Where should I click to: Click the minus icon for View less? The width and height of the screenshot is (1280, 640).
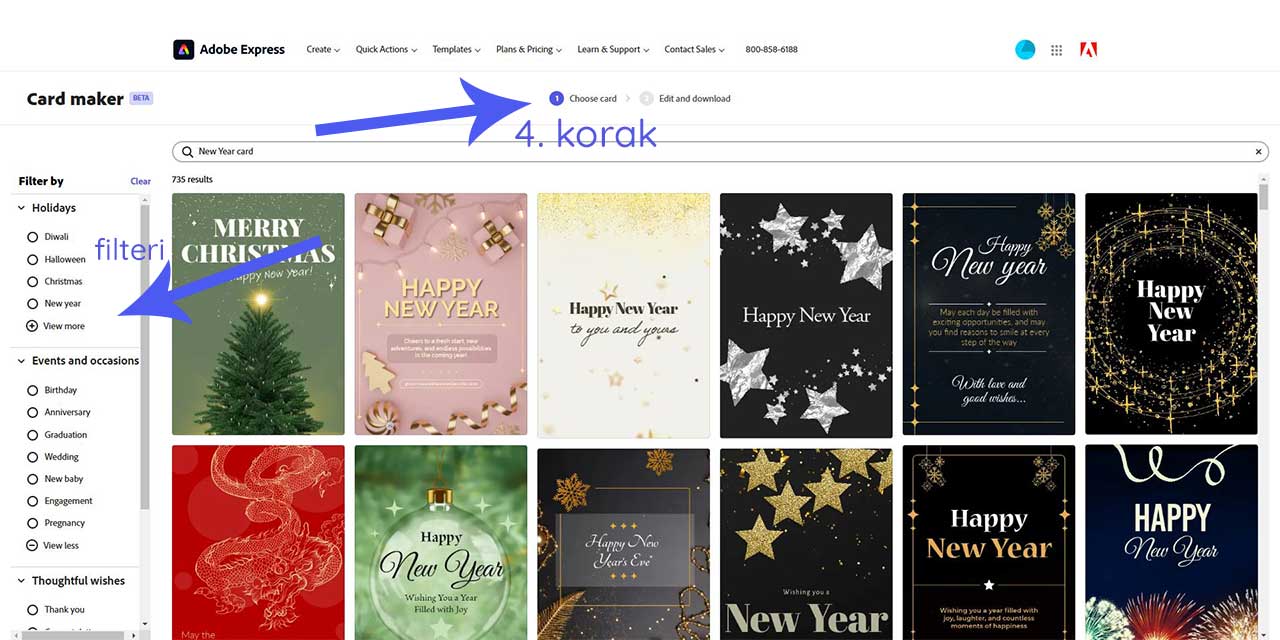[x=32, y=545]
